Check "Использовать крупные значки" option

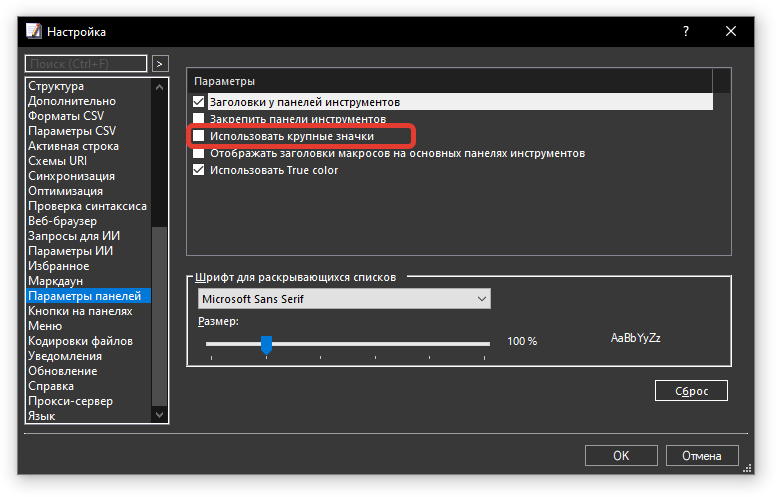pyautogui.click(x=198, y=136)
